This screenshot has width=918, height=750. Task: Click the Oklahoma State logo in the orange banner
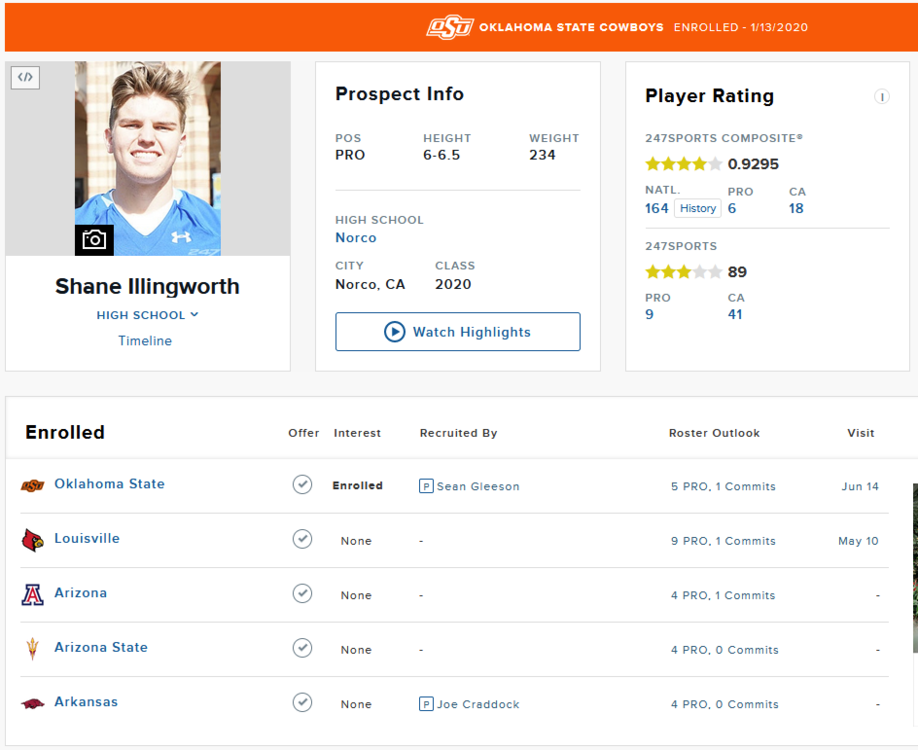[x=449, y=28]
